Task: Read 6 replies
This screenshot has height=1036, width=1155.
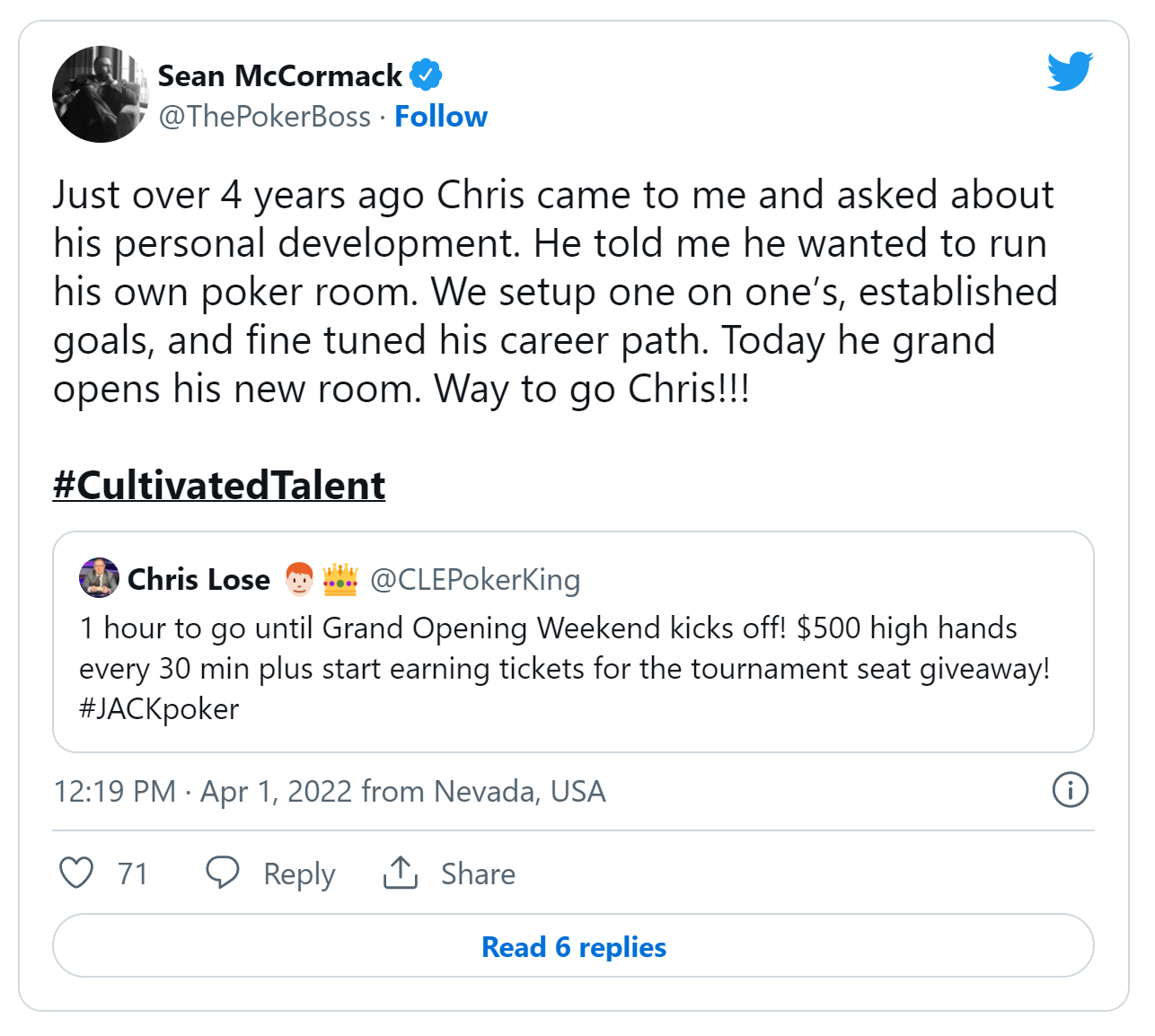Action: [x=573, y=946]
